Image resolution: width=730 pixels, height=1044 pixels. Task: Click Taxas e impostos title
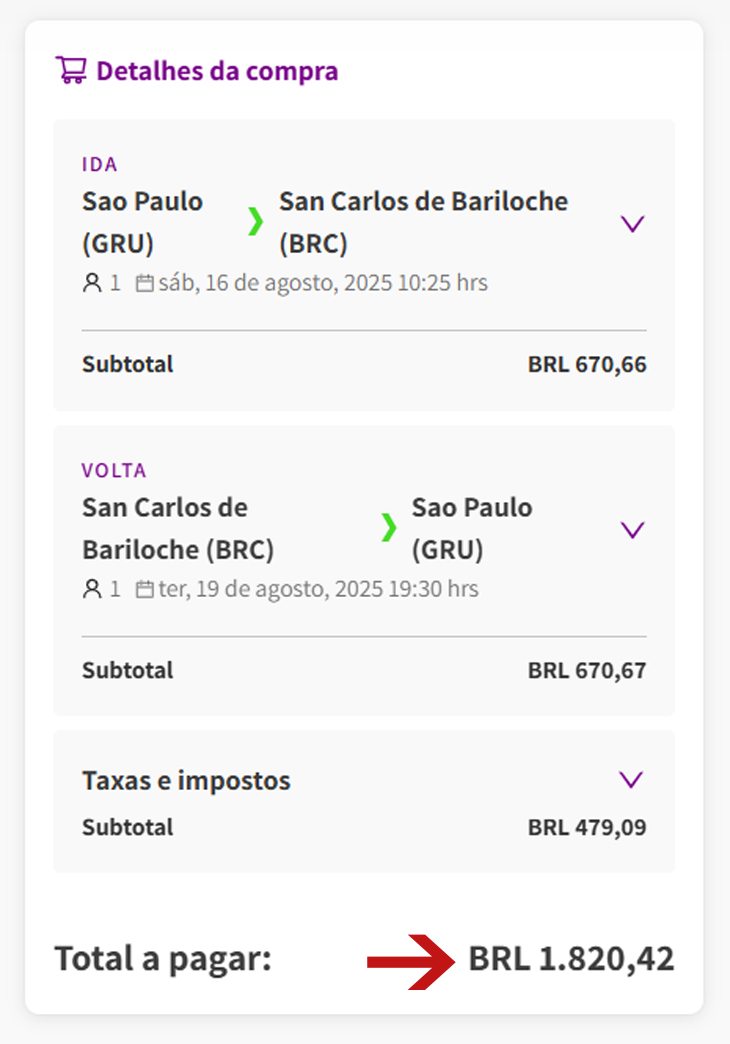[x=186, y=780]
